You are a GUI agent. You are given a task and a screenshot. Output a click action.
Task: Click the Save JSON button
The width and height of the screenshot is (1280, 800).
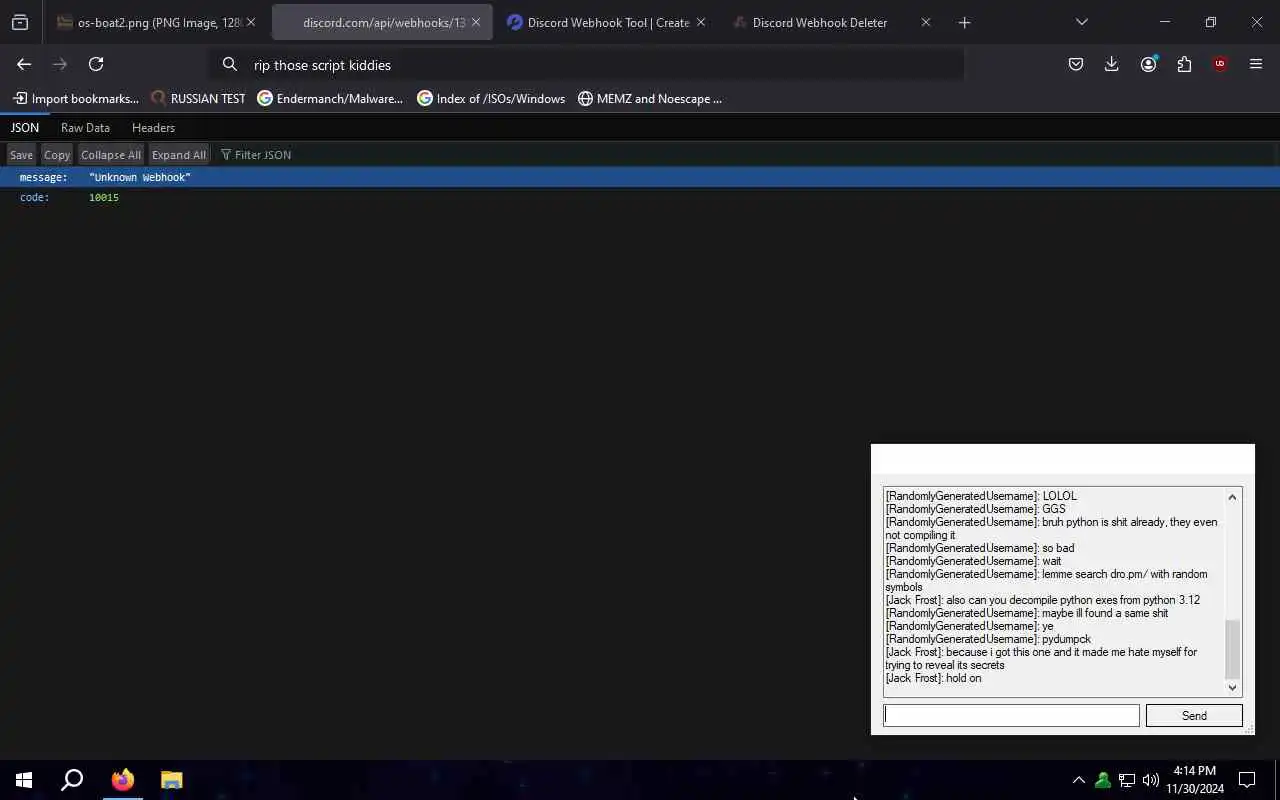coord(21,154)
